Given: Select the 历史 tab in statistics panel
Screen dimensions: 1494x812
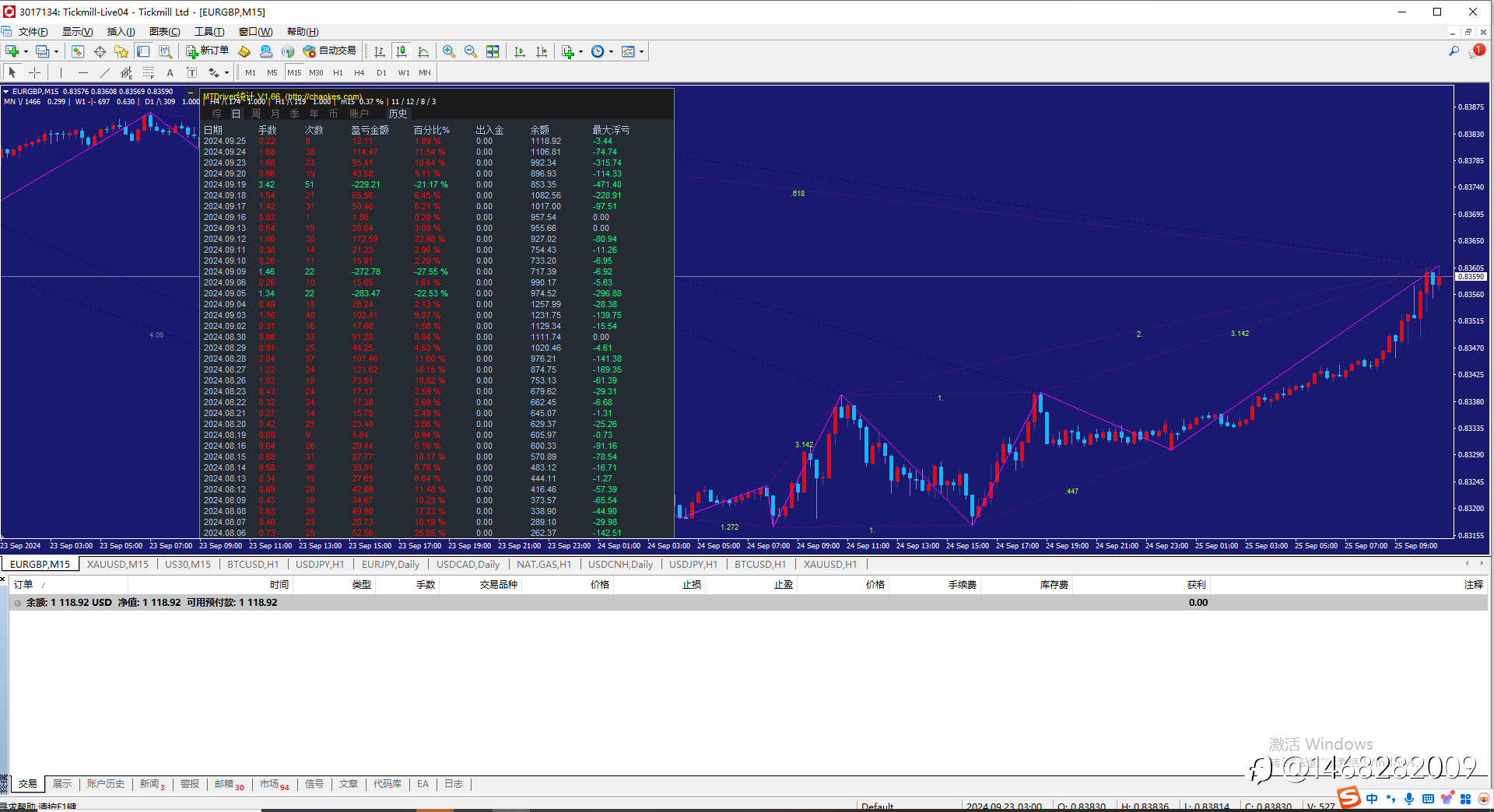Looking at the screenshot, I should (398, 114).
